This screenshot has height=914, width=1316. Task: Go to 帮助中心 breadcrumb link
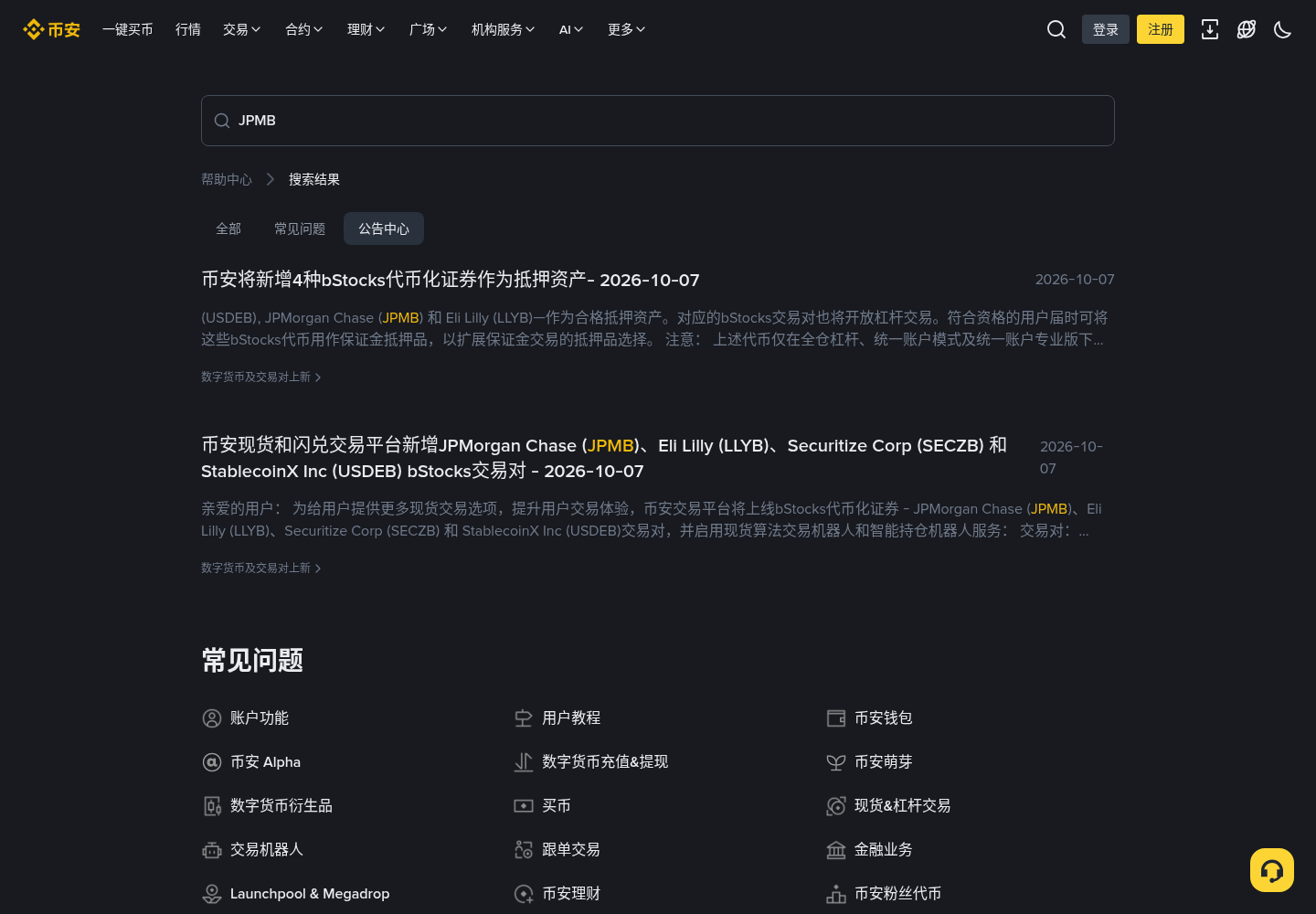click(x=227, y=179)
